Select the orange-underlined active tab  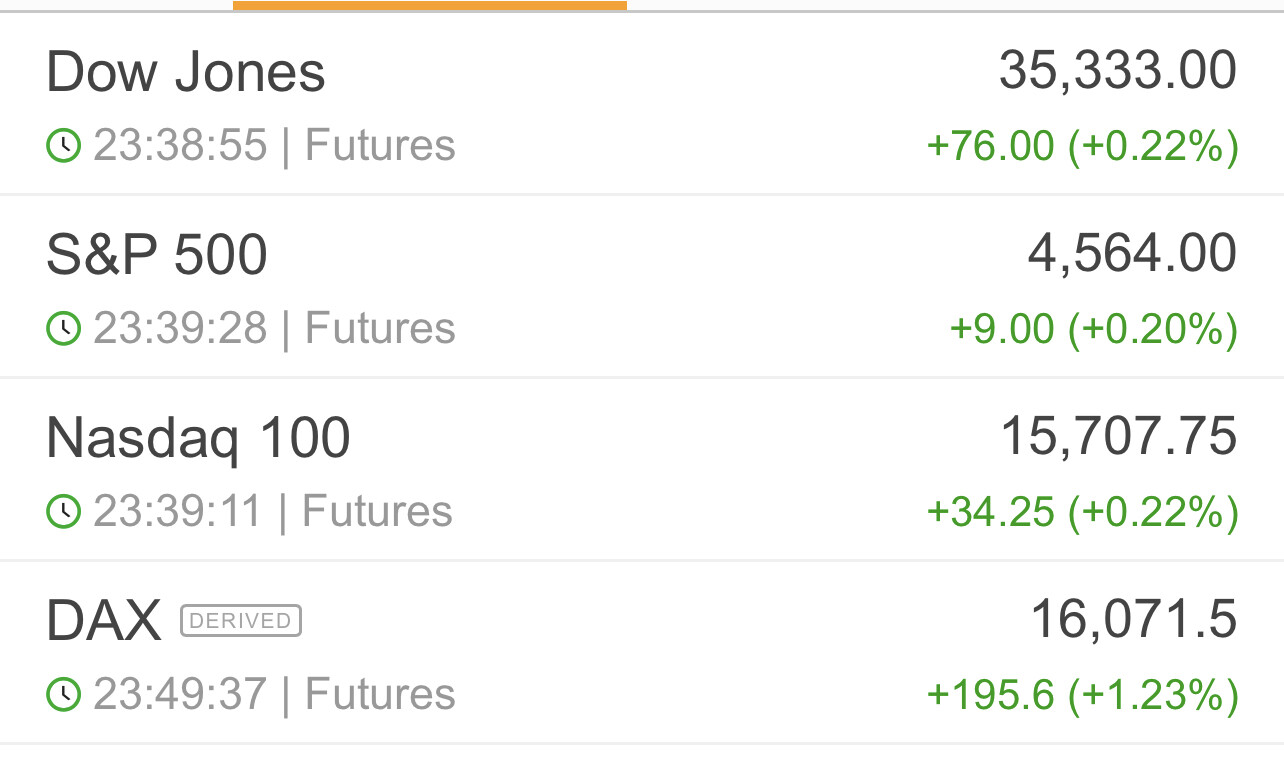click(x=430, y=5)
